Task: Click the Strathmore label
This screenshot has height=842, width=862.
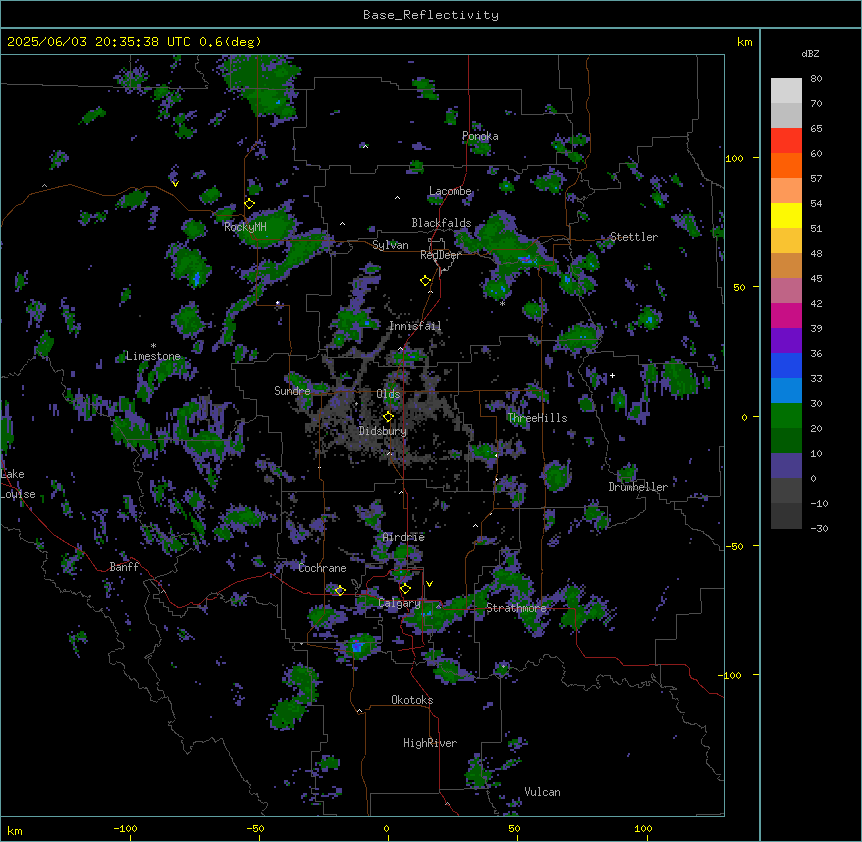Action: (516, 608)
